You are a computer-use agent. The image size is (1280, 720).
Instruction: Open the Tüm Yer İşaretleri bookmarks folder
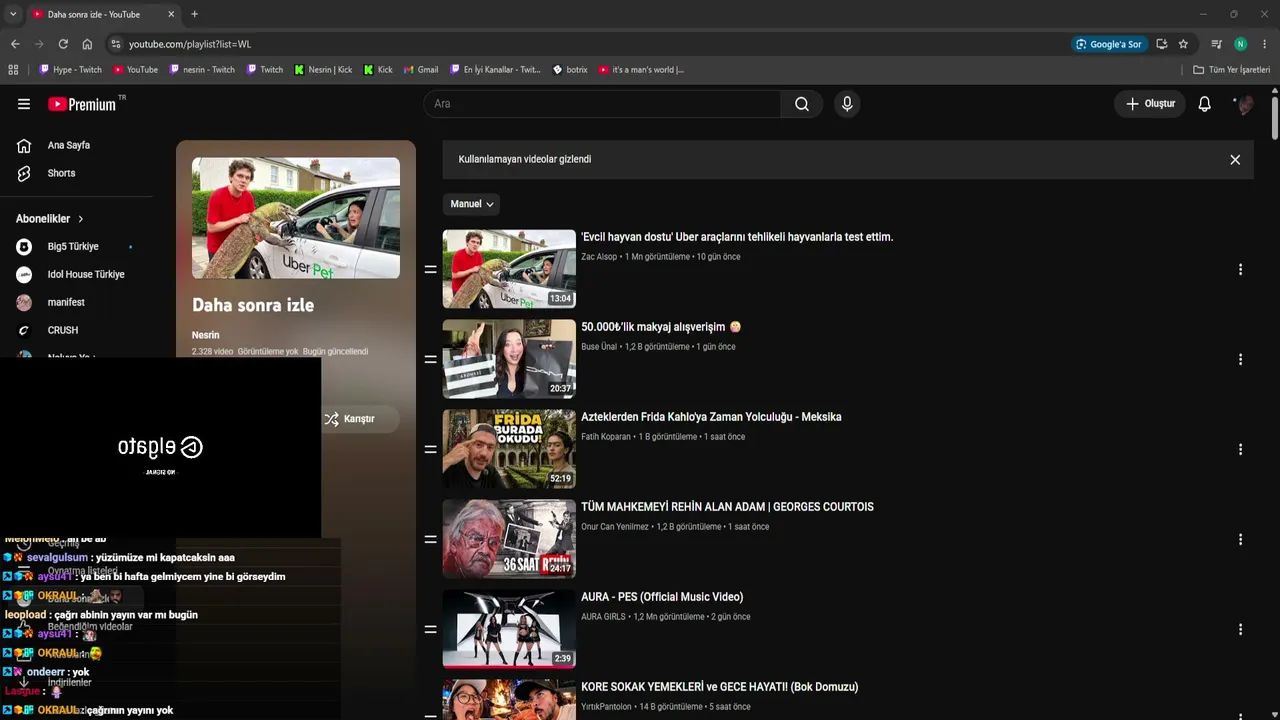point(1232,70)
